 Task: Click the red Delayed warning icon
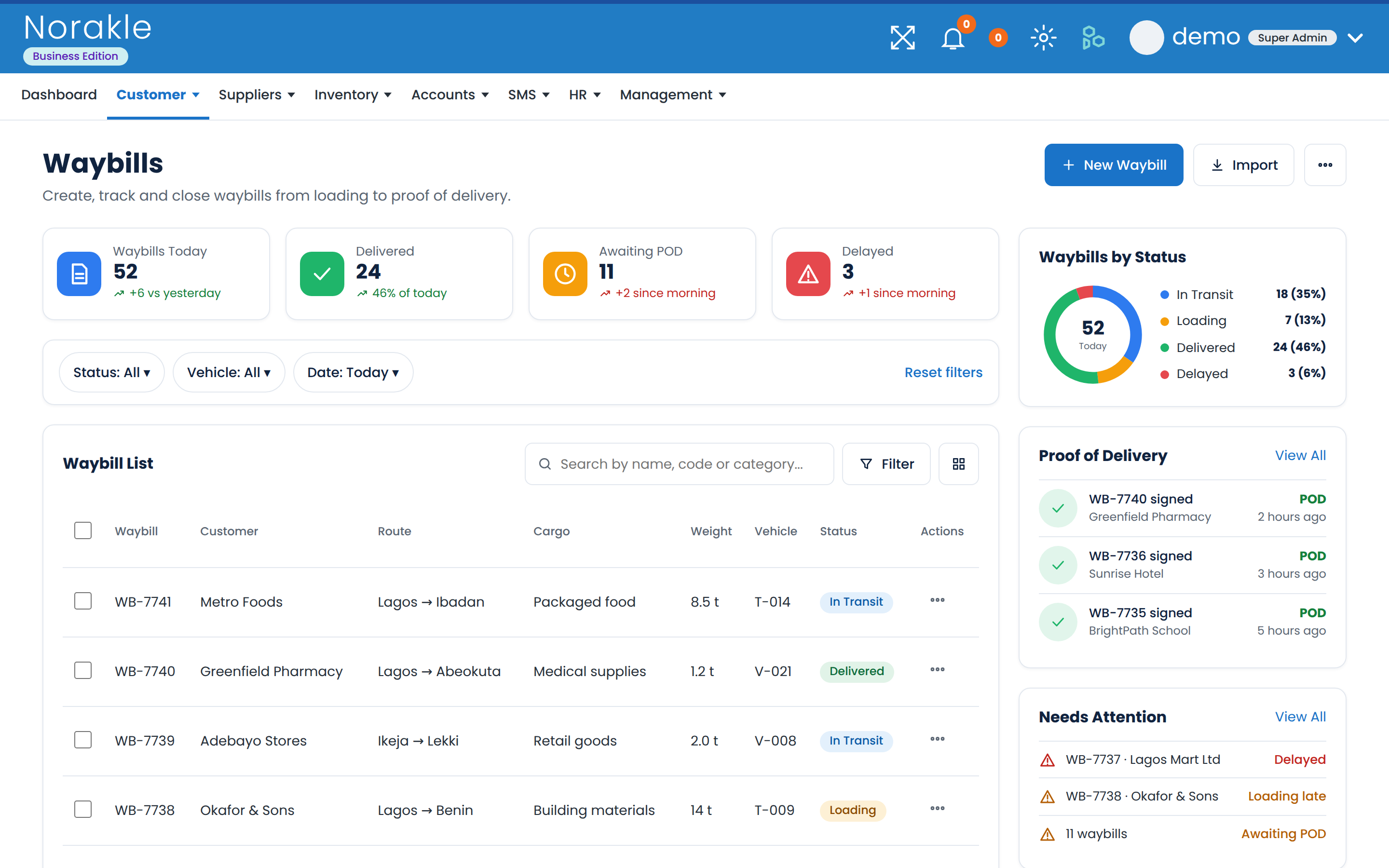coord(808,274)
